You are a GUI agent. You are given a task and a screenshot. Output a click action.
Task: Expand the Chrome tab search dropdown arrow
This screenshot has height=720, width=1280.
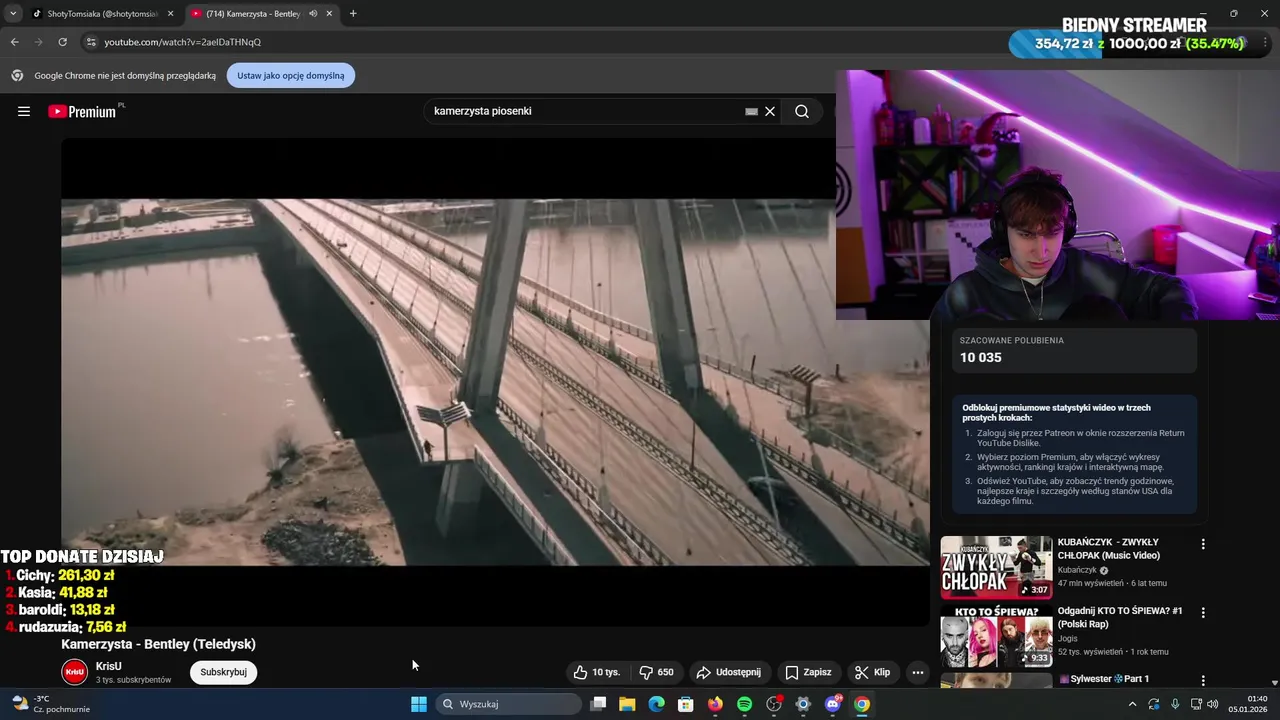click(x=13, y=14)
